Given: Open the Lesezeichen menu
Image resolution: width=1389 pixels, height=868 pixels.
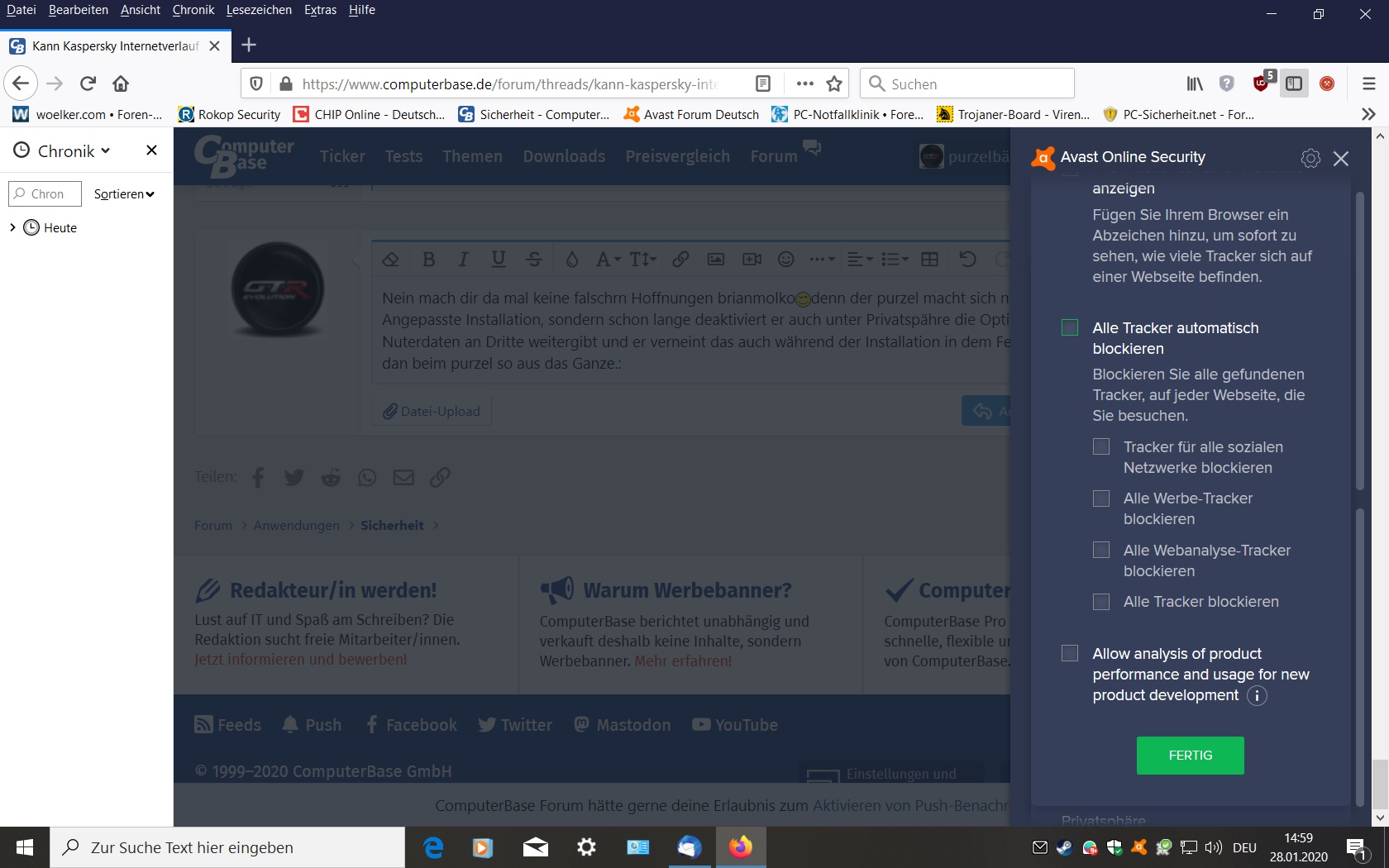Looking at the screenshot, I should (259, 10).
